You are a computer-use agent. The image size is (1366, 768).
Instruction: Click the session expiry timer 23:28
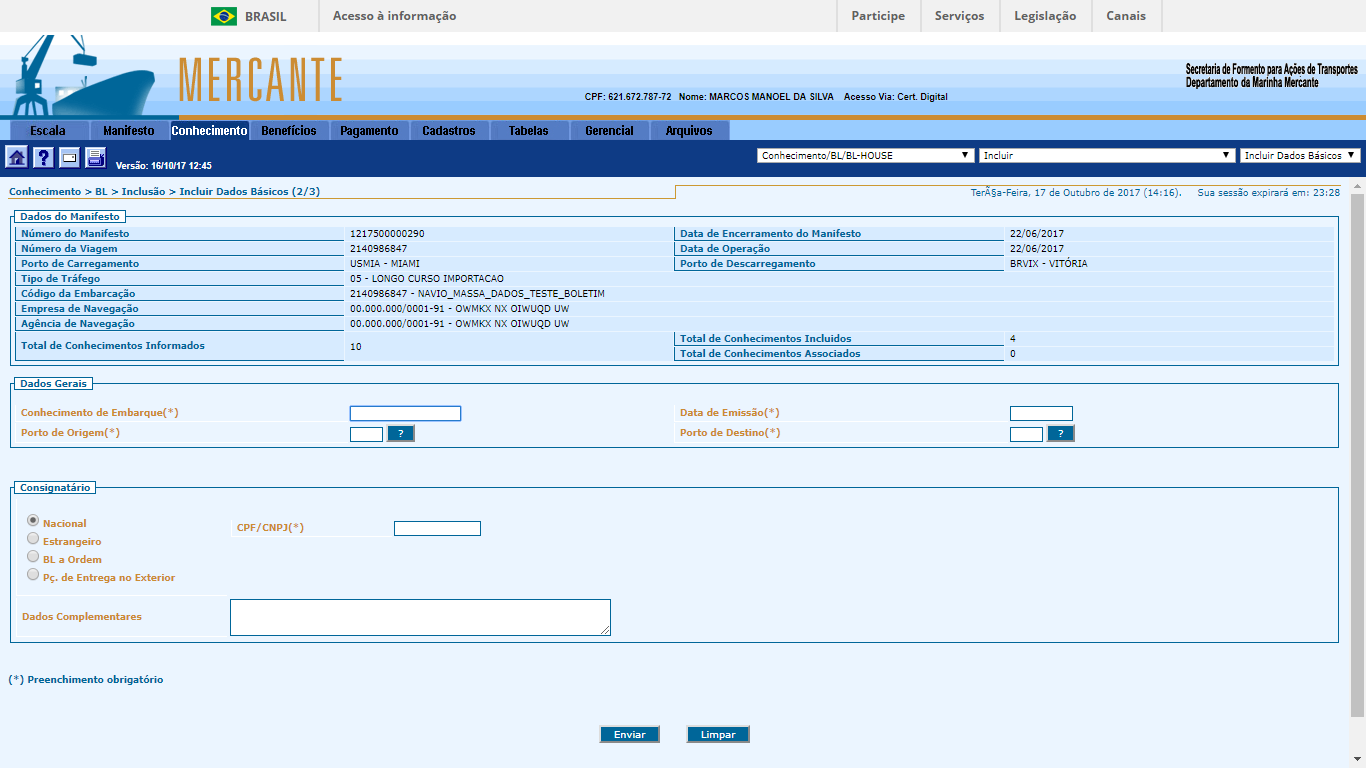click(x=1326, y=192)
